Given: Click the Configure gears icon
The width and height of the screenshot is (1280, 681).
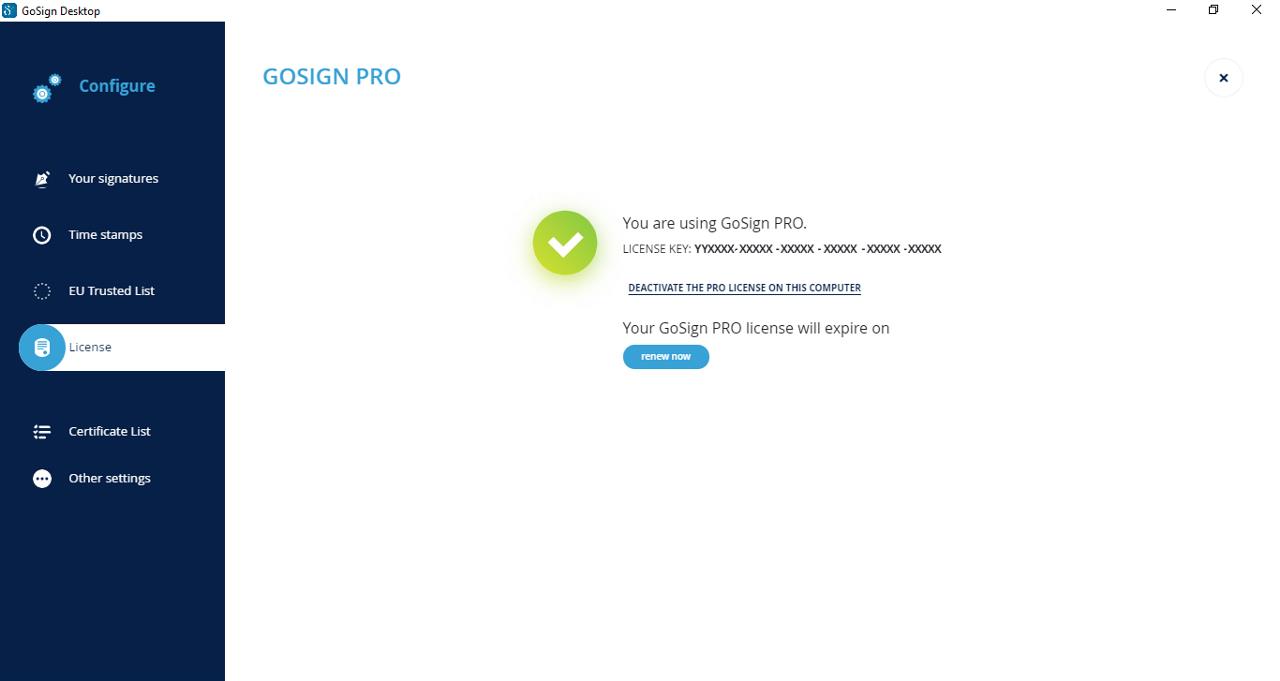Looking at the screenshot, I should pos(46,88).
